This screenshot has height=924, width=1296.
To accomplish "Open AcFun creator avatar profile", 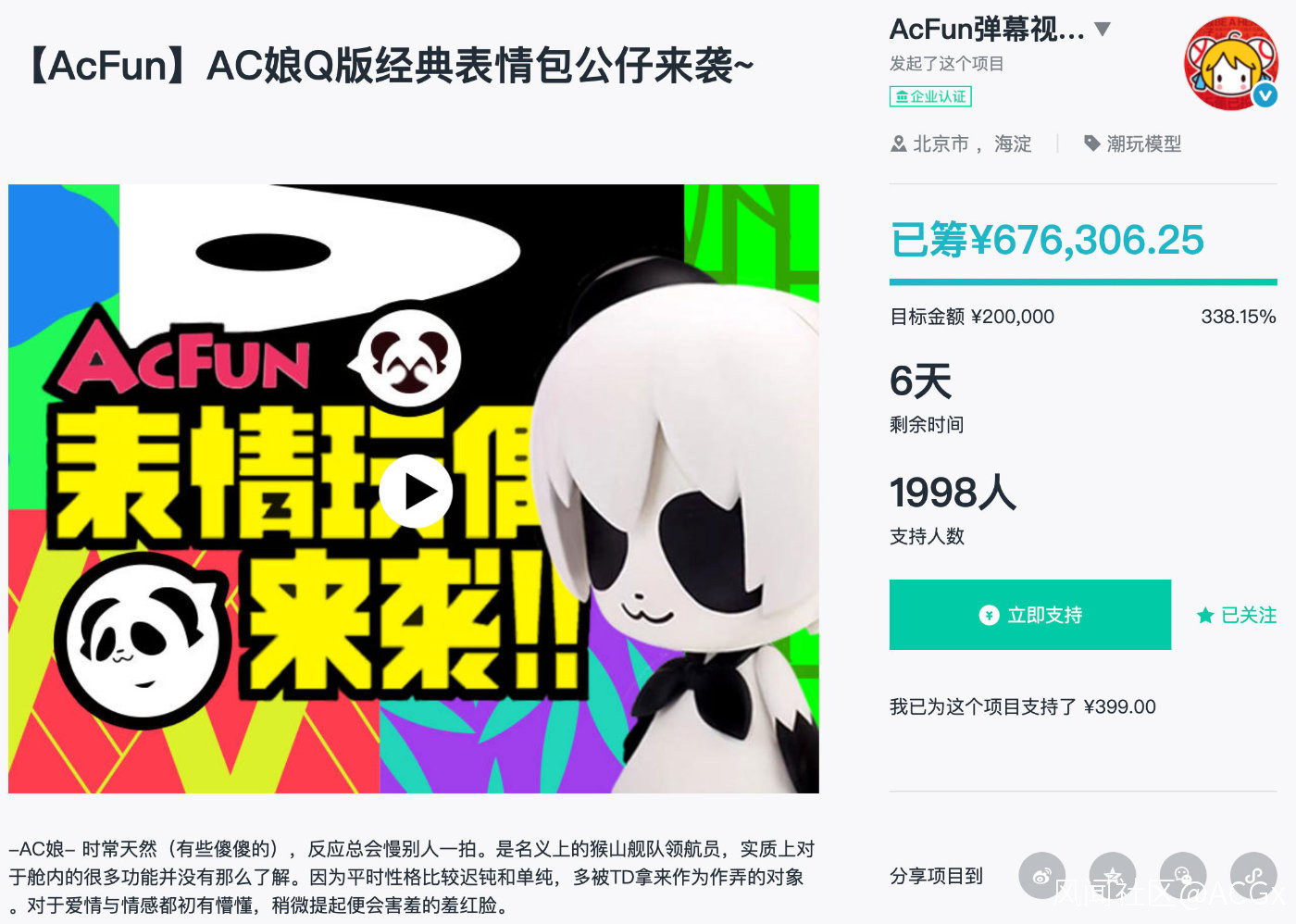I will pos(1231,63).
